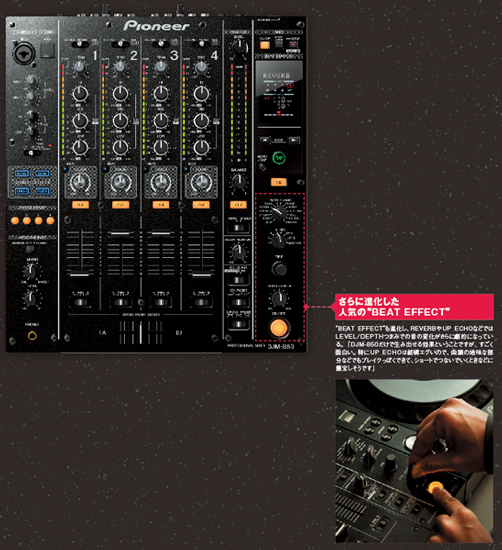The image size is (502, 550).
Task: Click the Pioneer logo on the mixer
Action: pyautogui.click(x=156, y=26)
